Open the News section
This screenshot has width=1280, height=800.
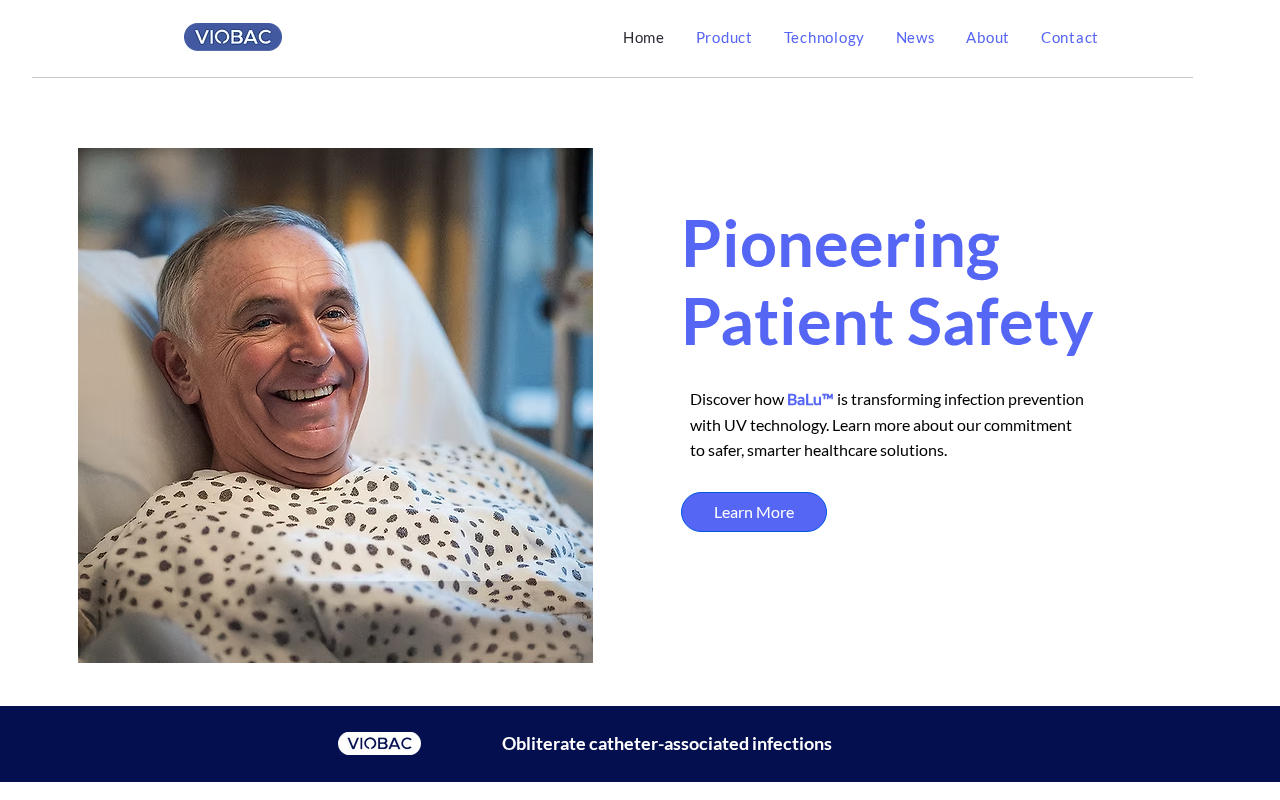point(915,38)
